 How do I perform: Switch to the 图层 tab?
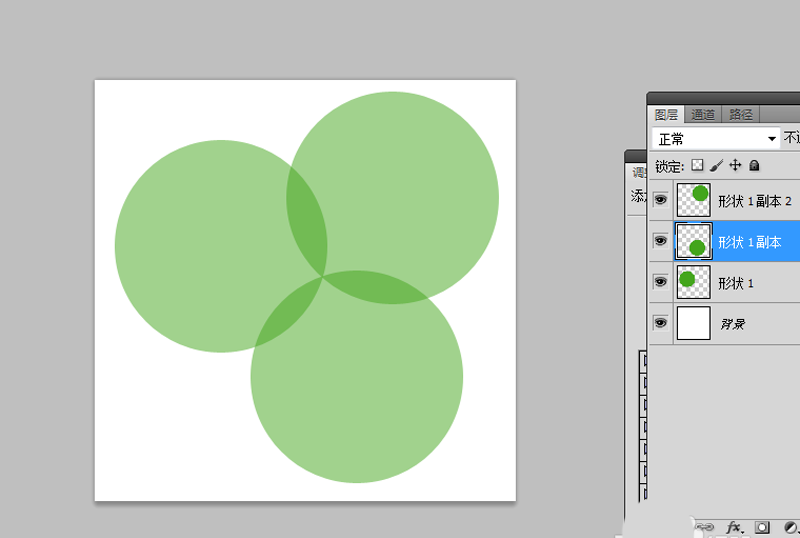tap(666, 115)
